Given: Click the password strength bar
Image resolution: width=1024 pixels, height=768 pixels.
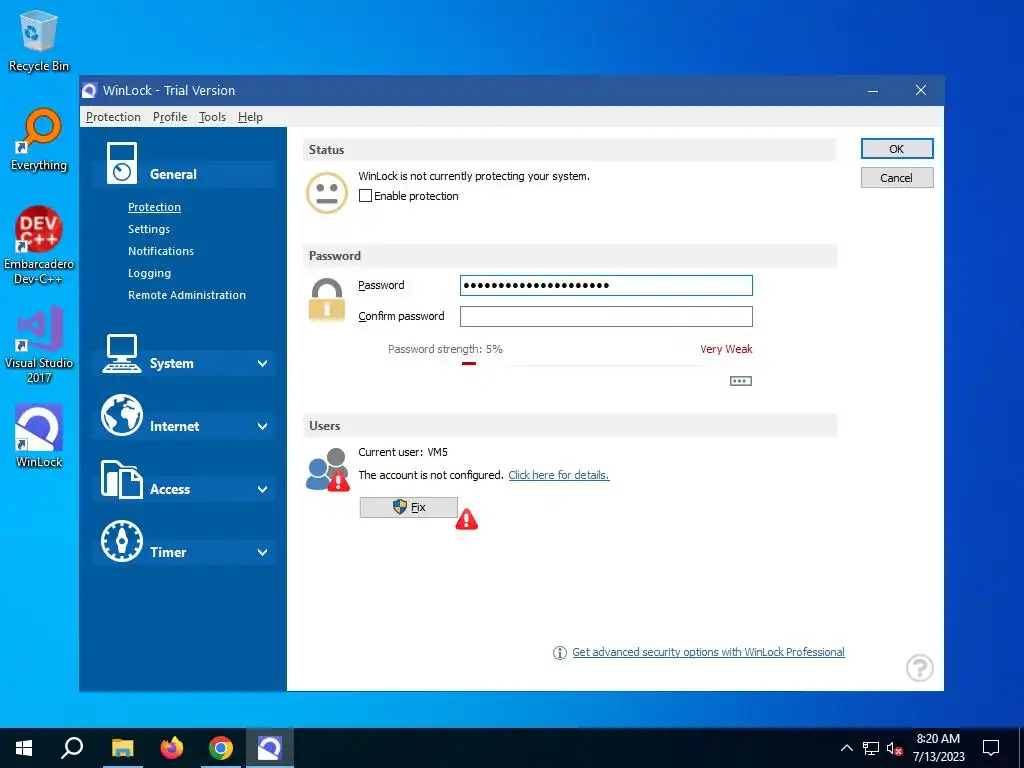Looking at the screenshot, I should click(x=606, y=364).
